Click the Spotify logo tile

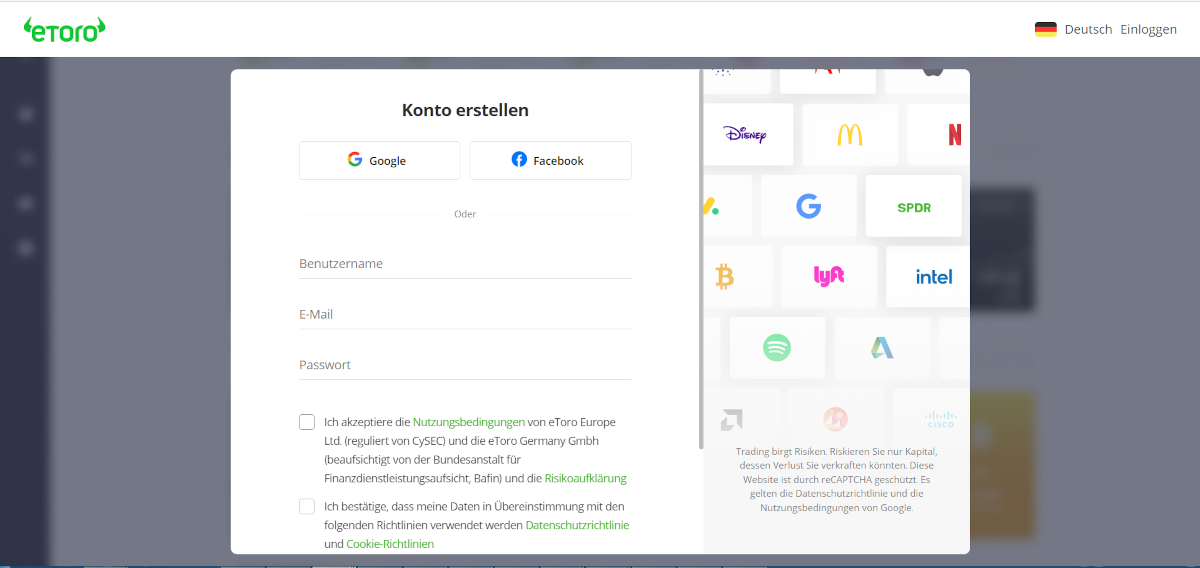[777, 348]
